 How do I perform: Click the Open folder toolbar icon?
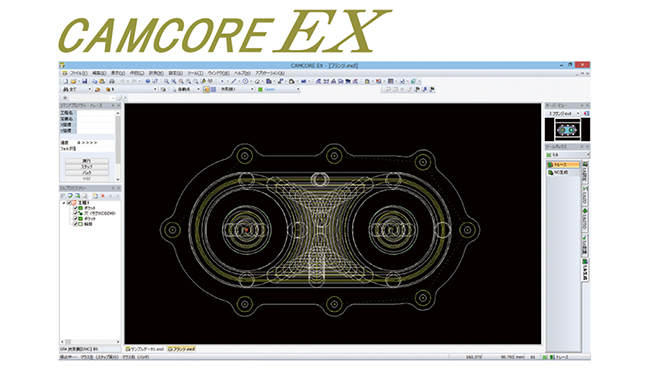pyautogui.click(x=73, y=81)
